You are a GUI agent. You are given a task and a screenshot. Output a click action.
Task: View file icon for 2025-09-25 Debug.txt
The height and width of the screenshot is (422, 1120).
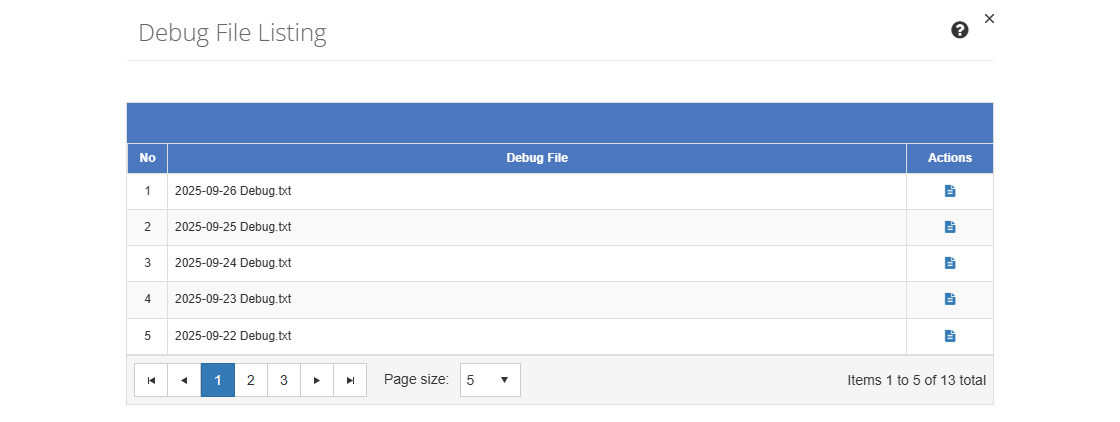950,226
